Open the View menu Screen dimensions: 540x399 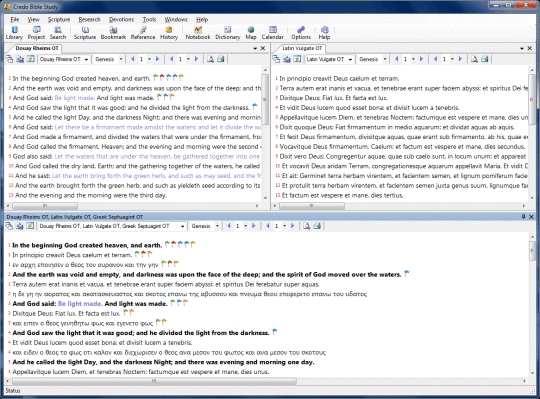(33, 19)
